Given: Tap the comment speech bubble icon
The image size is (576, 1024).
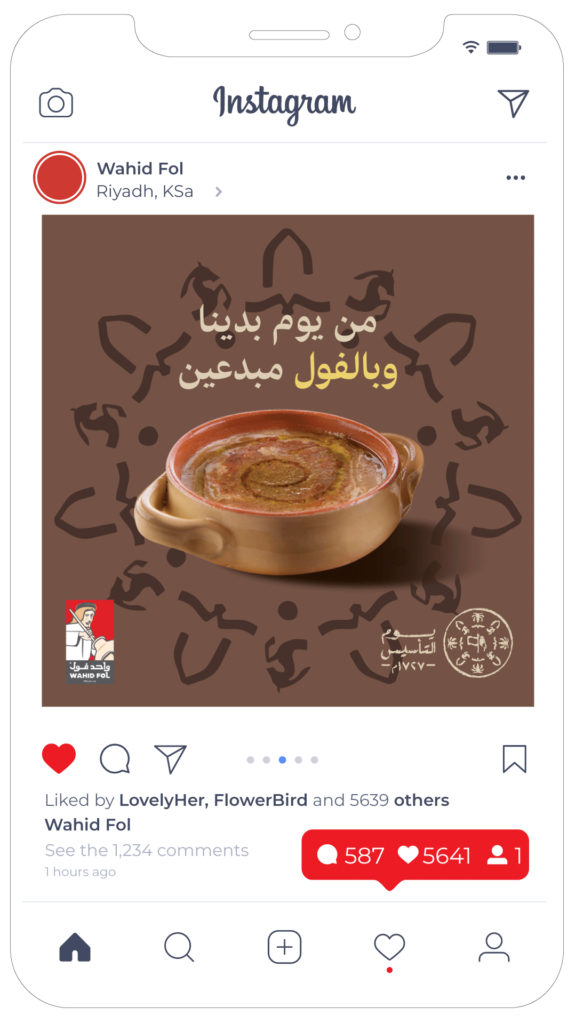Looking at the screenshot, I should pos(115,759).
